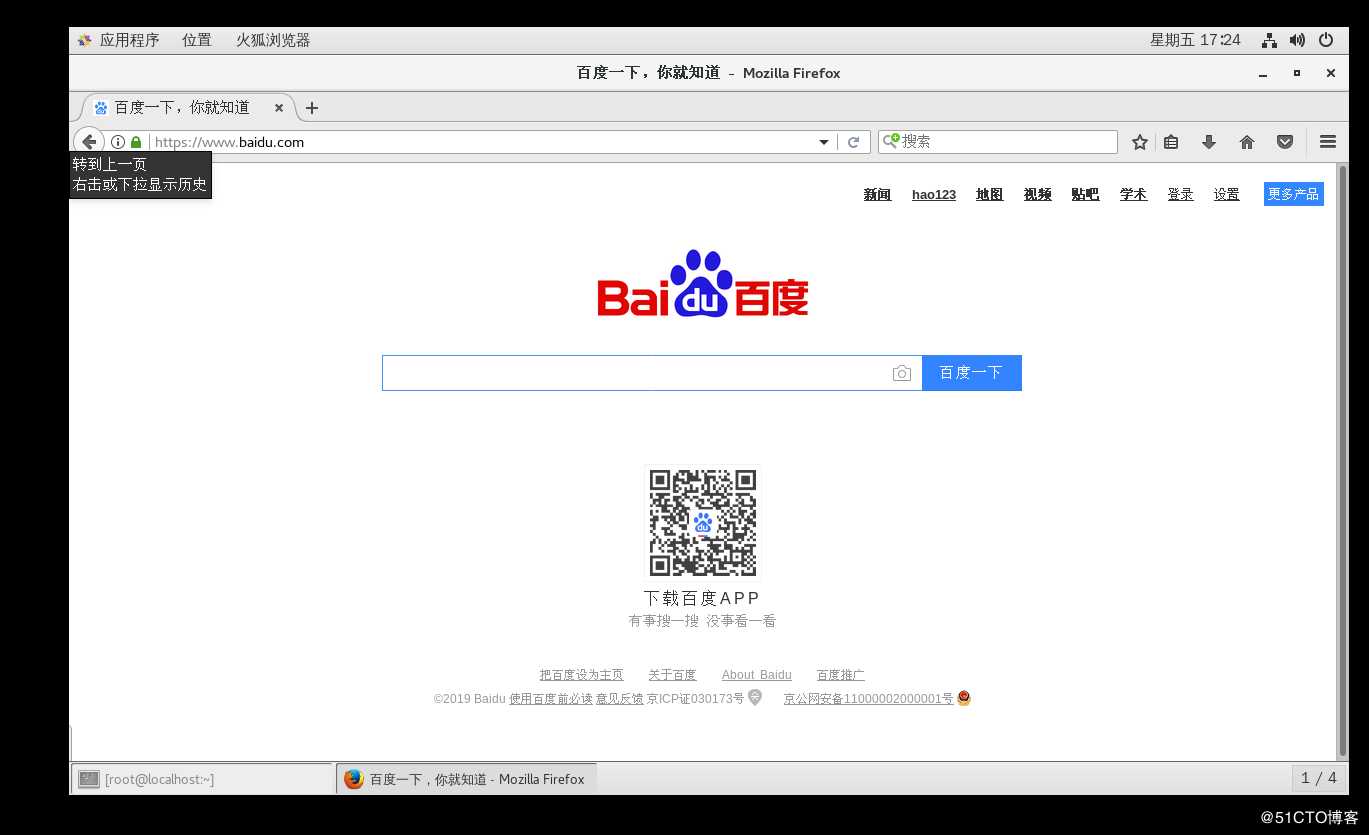
Task: Click the 1 / 4 workspace switcher
Action: coord(1319,778)
